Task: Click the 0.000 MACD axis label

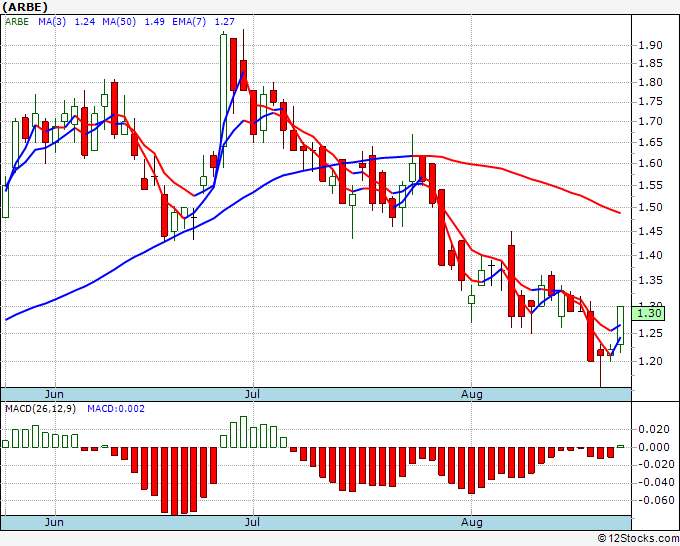Action: tap(654, 447)
